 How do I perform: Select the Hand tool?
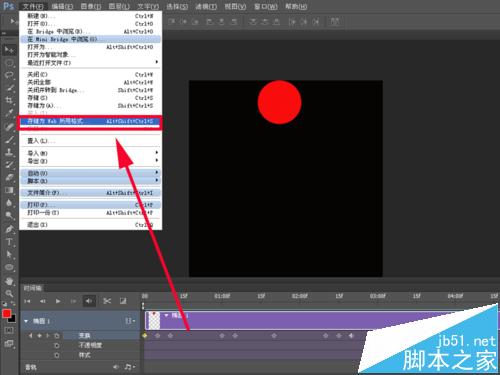point(9,281)
